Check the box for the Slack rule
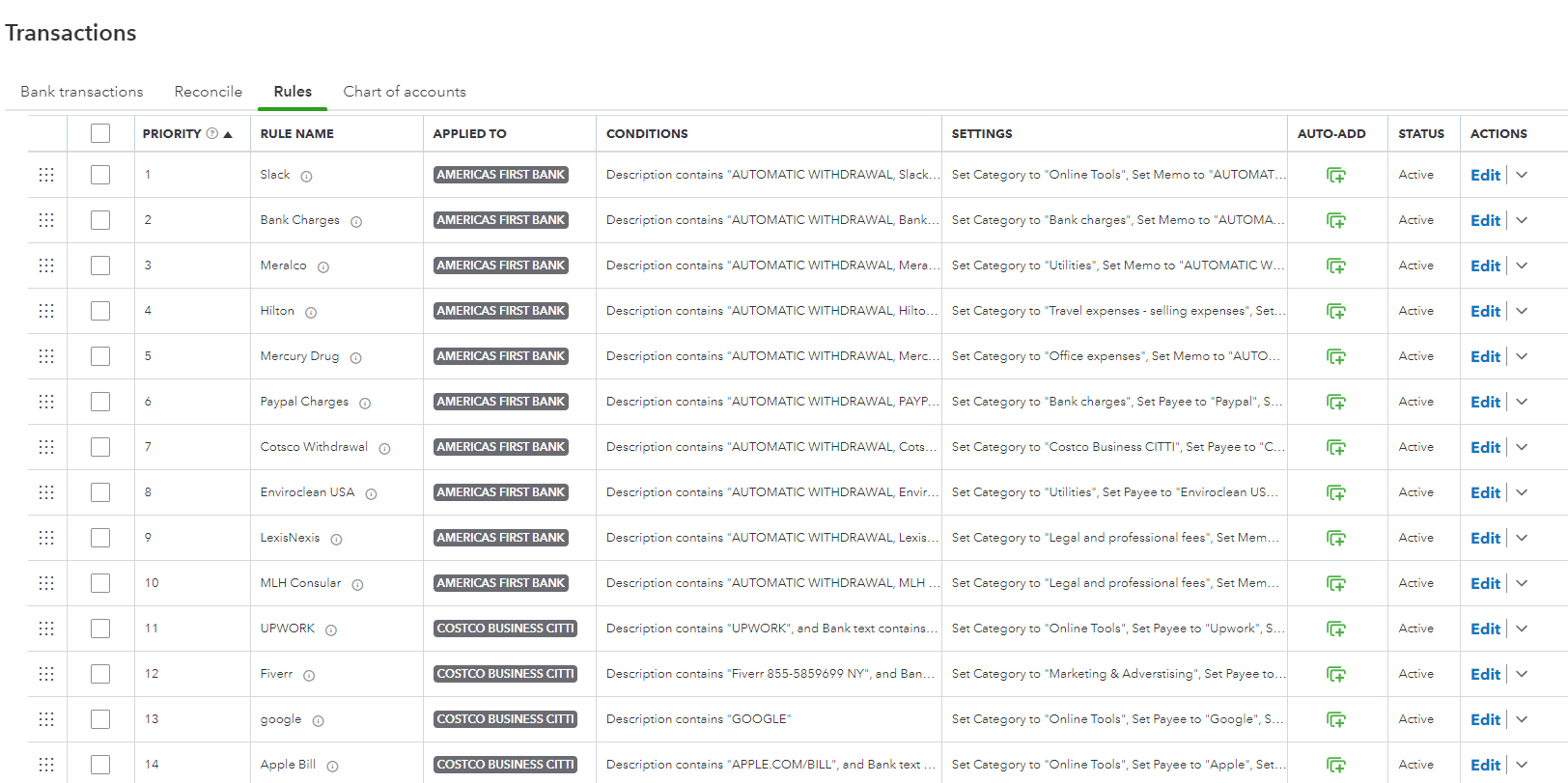This screenshot has width=1568, height=783. [100, 175]
